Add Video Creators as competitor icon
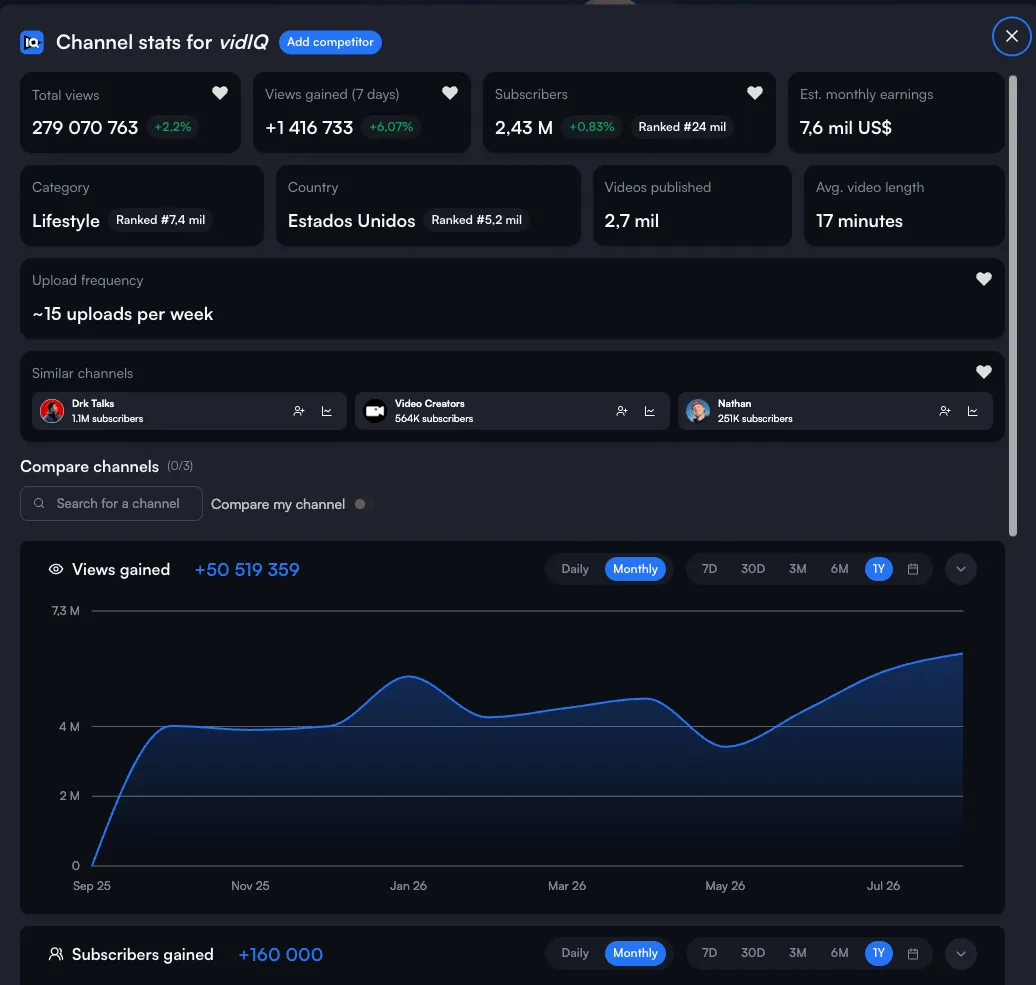1036x985 pixels. click(622, 411)
